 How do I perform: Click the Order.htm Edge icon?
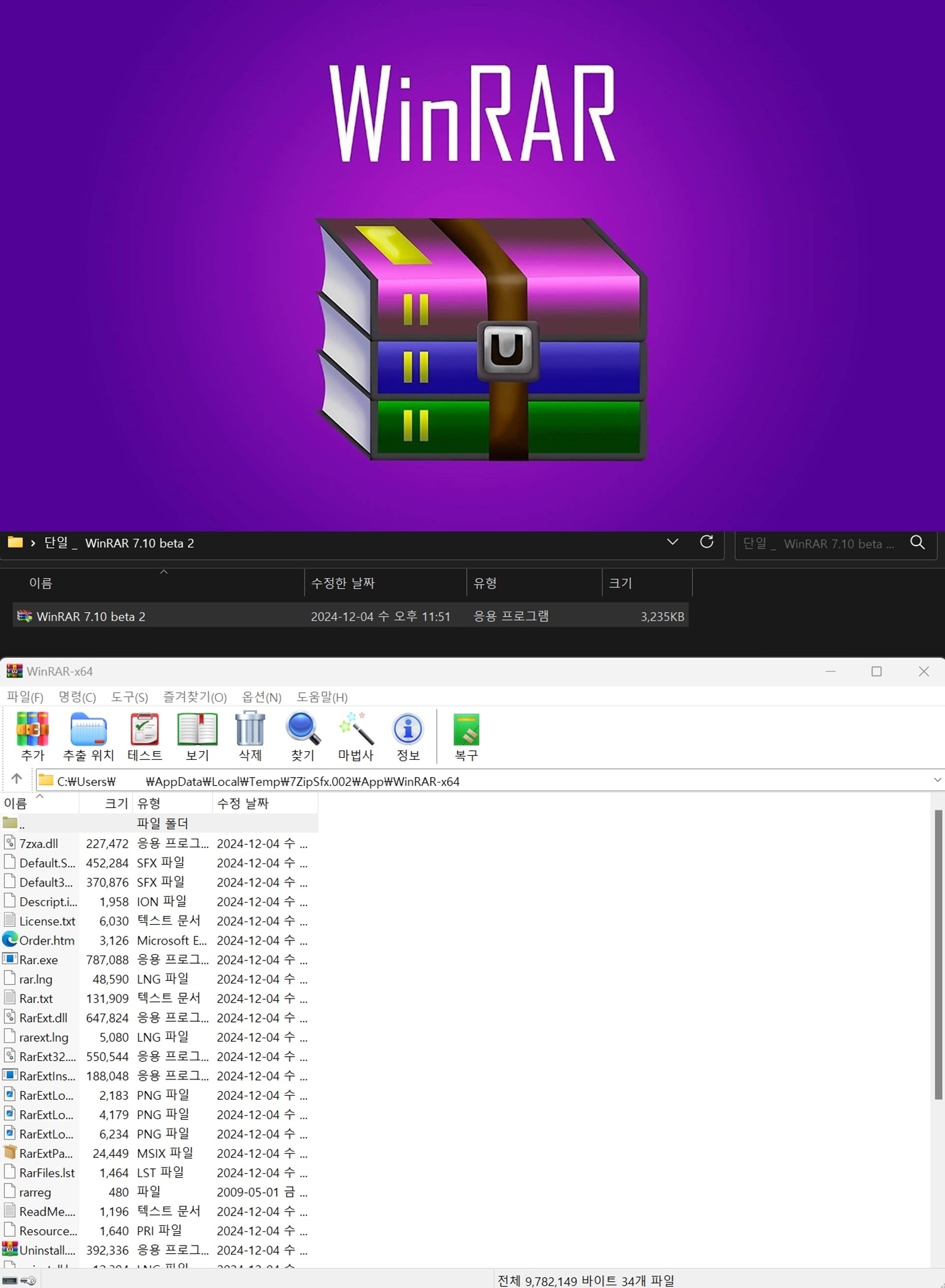pyautogui.click(x=10, y=940)
